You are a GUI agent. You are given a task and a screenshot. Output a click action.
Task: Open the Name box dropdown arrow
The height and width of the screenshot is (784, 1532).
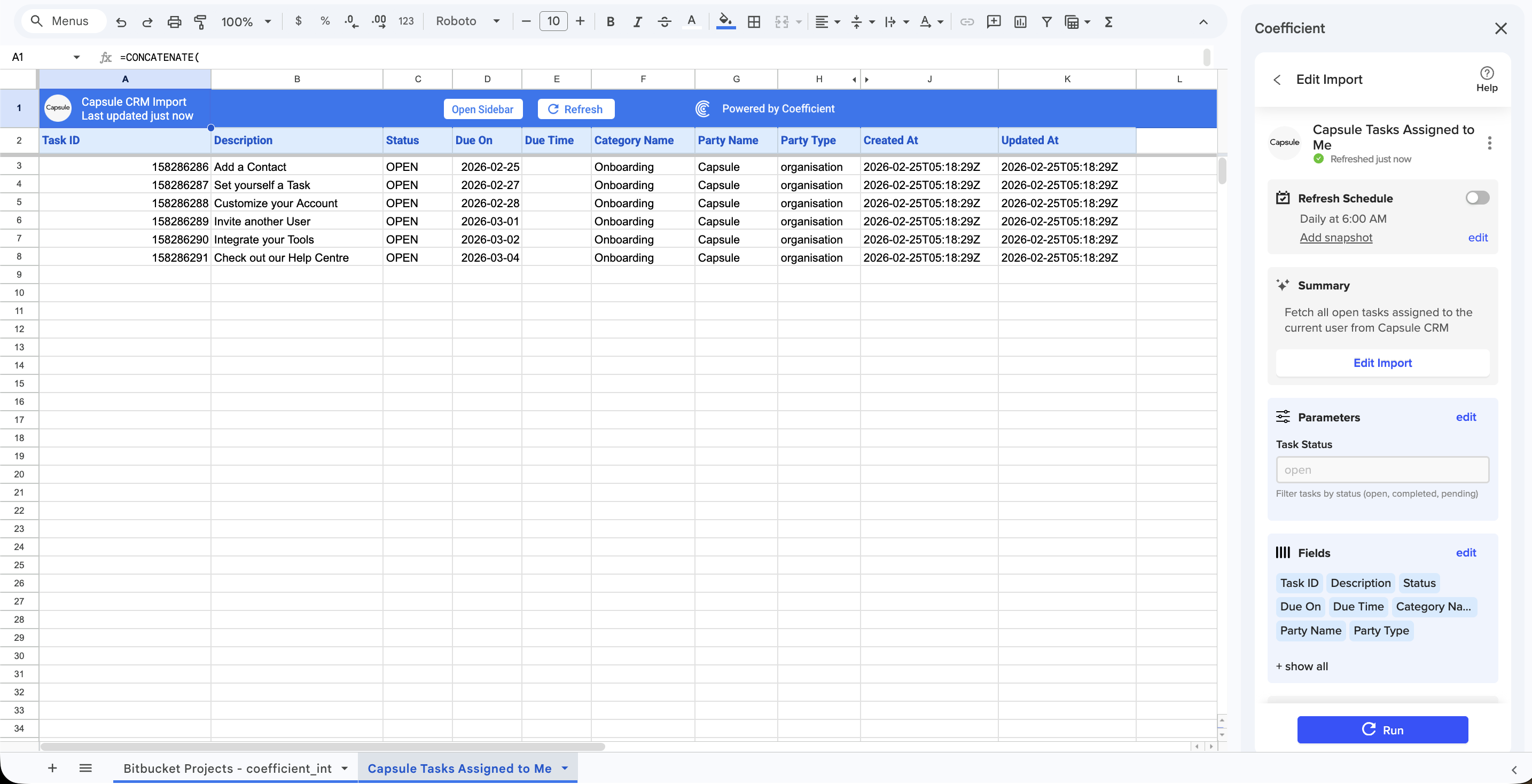click(77, 57)
